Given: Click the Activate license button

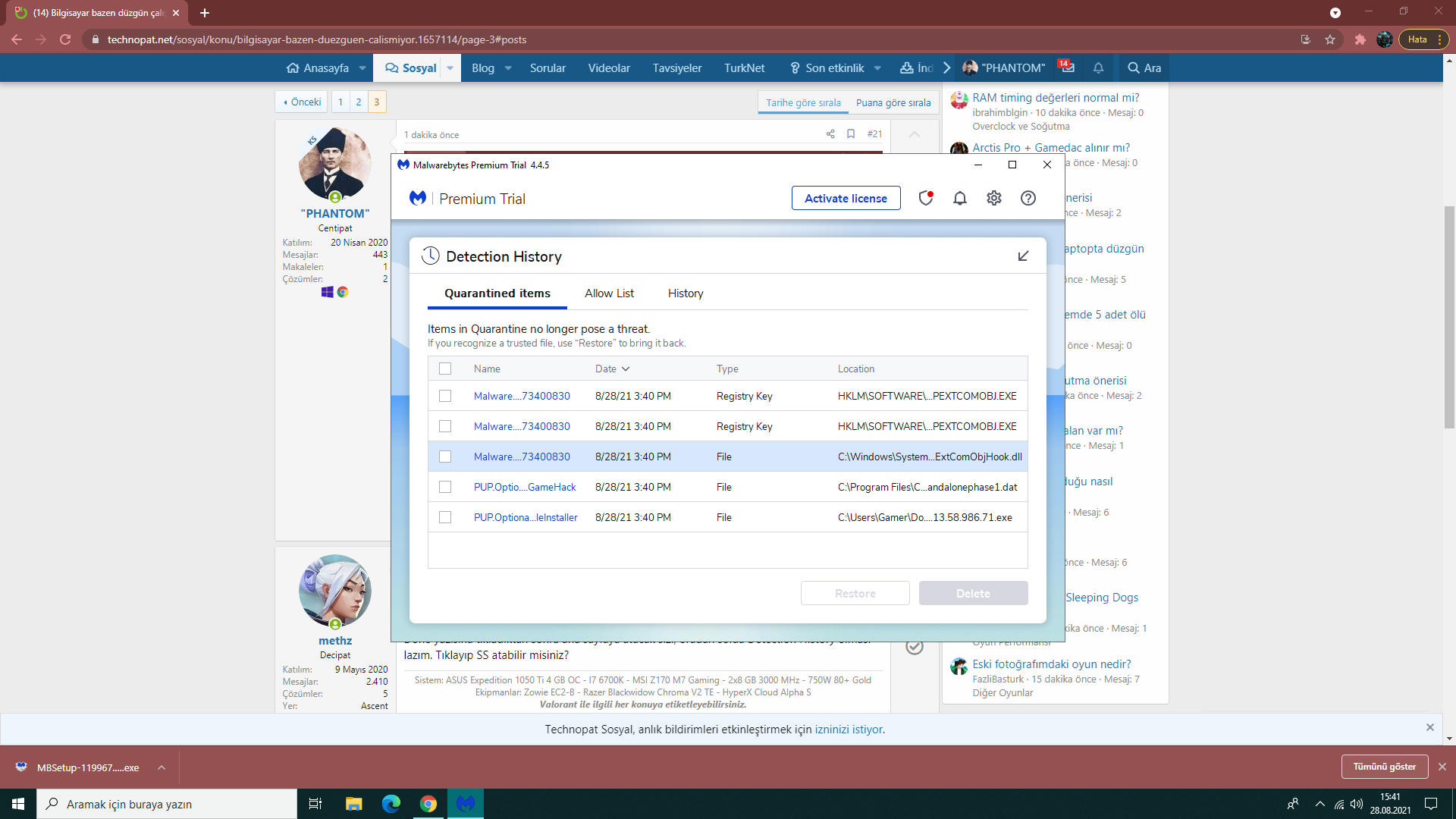Looking at the screenshot, I should [846, 198].
